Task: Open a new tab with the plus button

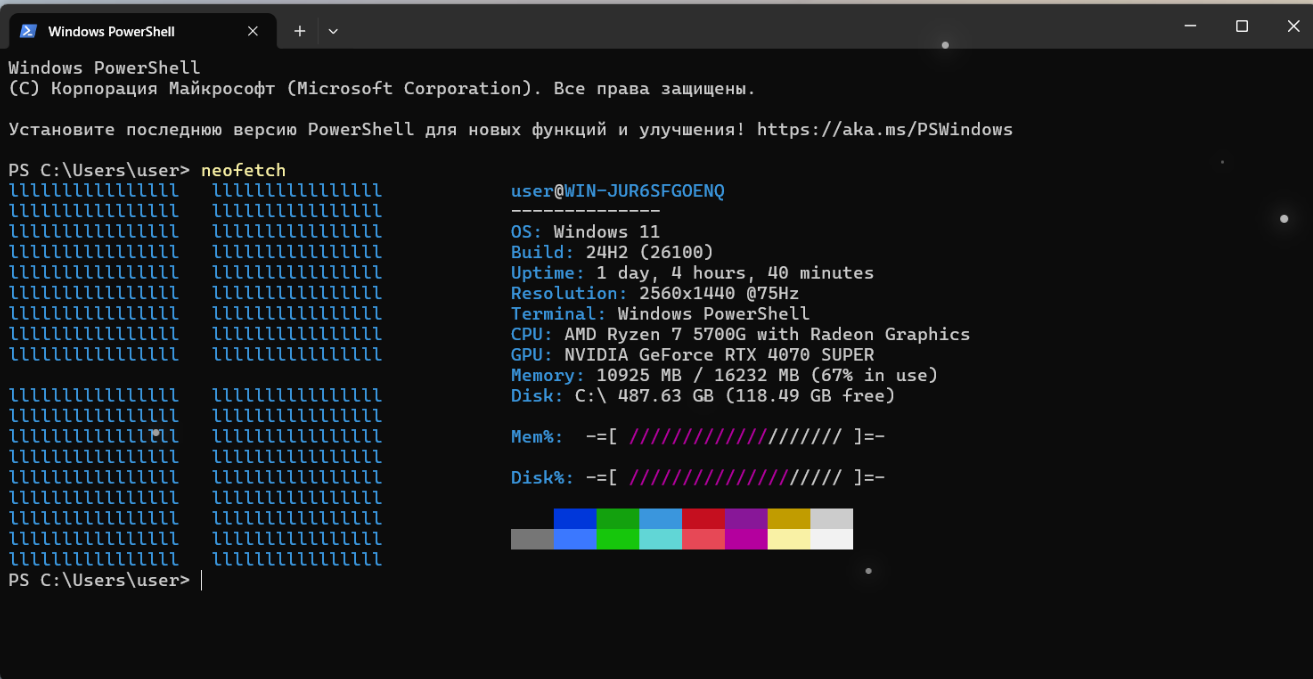Action: pos(299,31)
